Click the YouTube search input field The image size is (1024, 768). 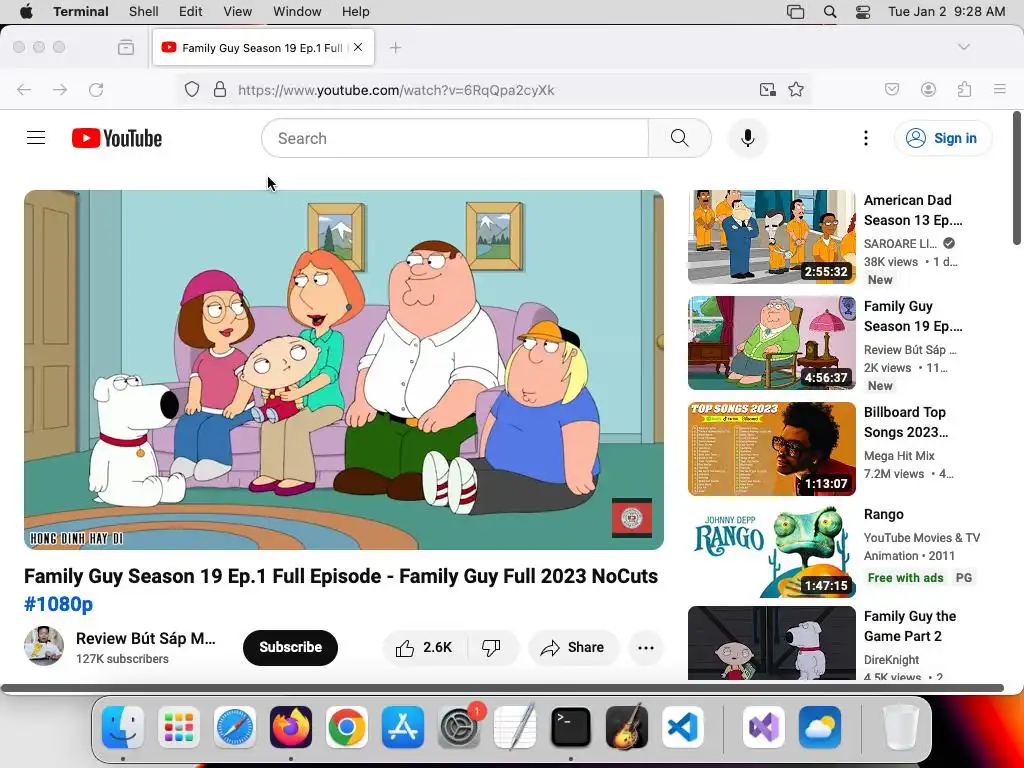[x=455, y=138]
